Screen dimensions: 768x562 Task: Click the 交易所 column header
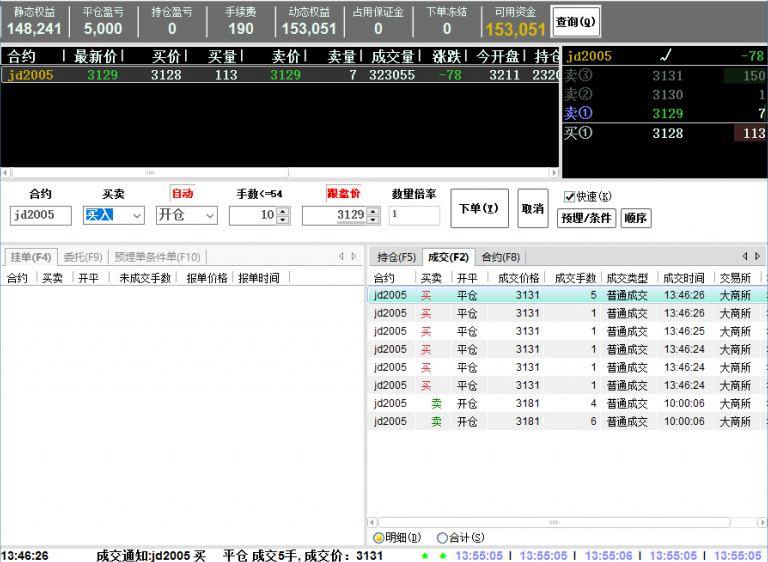point(735,278)
